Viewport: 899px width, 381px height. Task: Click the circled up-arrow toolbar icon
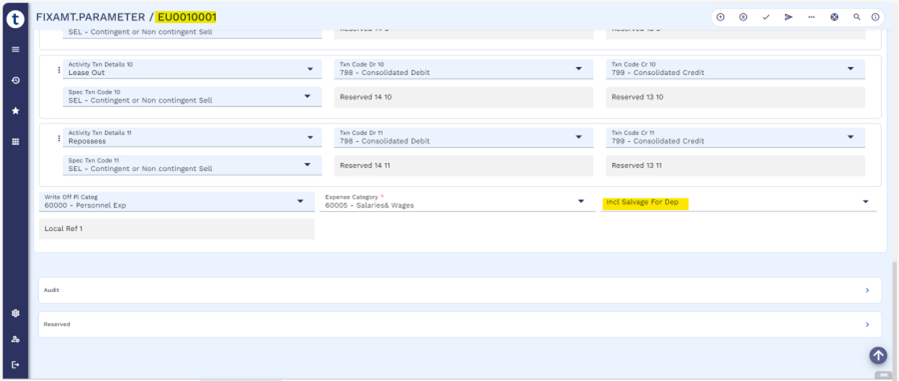[x=721, y=17]
